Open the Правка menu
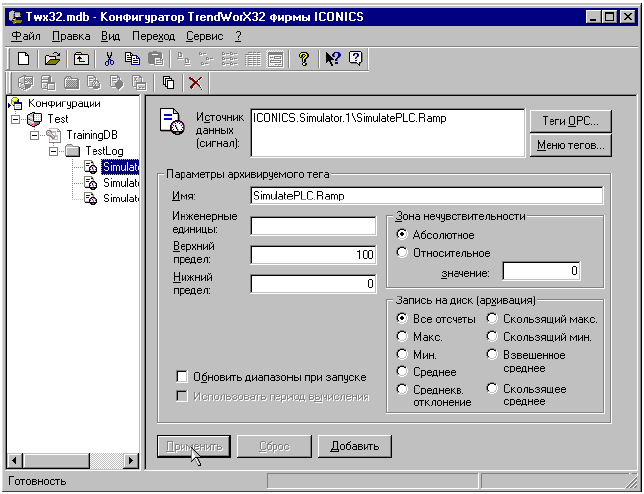This screenshot has height=494, width=644. (x=71, y=36)
